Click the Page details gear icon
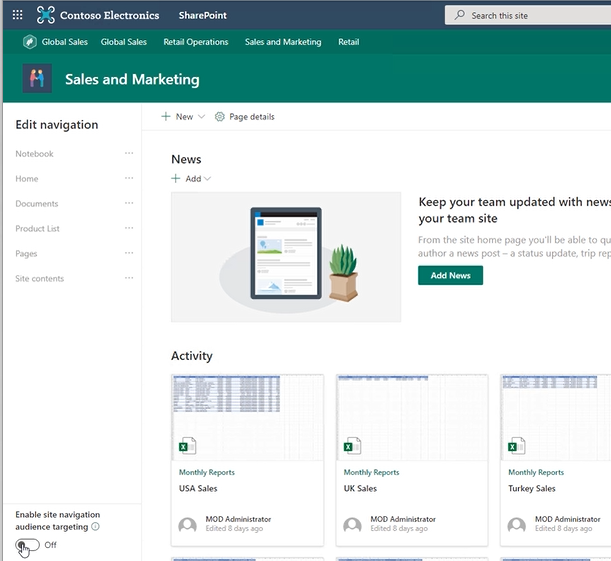Viewport: 611px width, 561px height. [x=220, y=116]
